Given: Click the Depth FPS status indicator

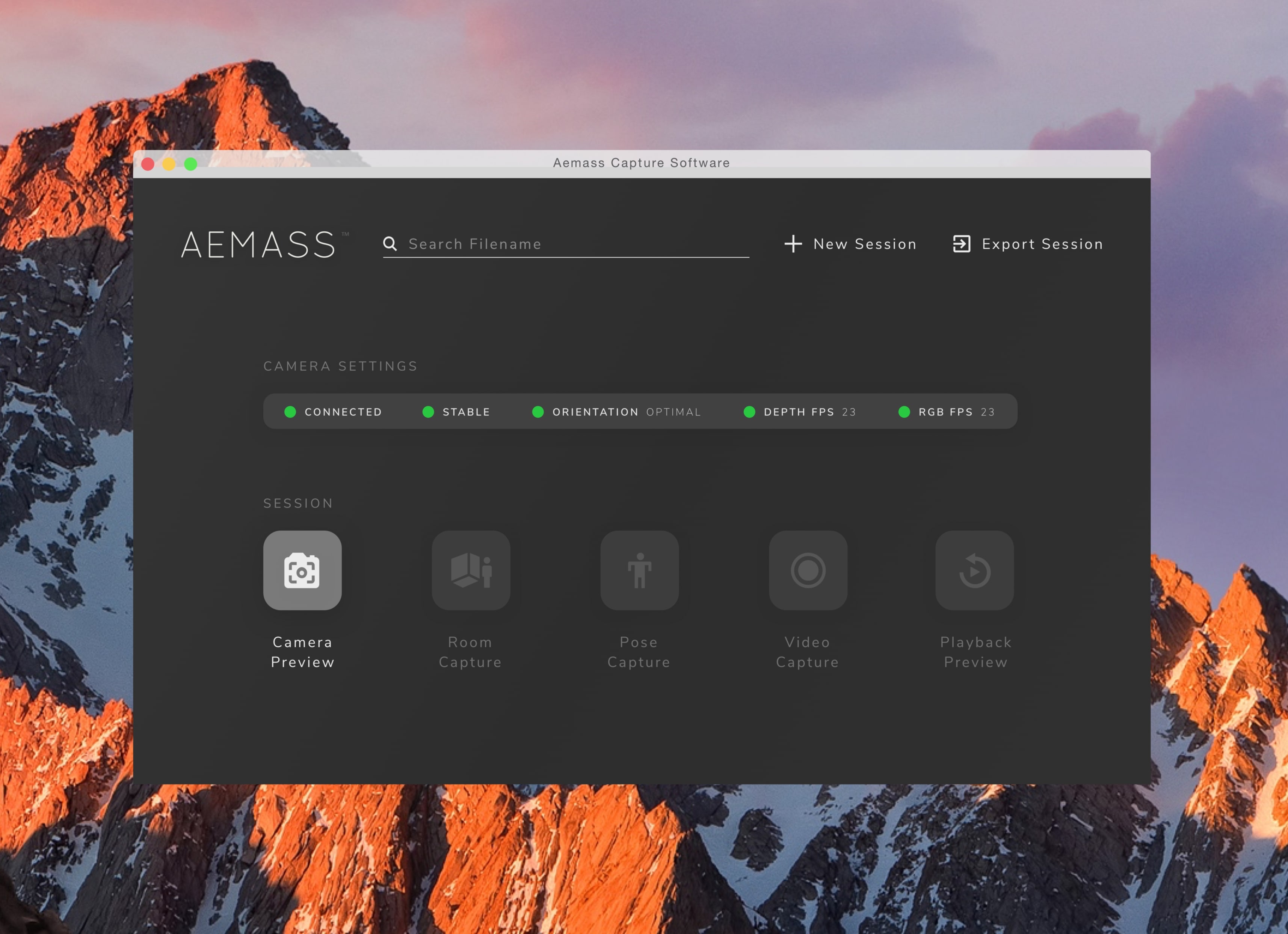Looking at the screenshot, I should [x=750, y=412].
